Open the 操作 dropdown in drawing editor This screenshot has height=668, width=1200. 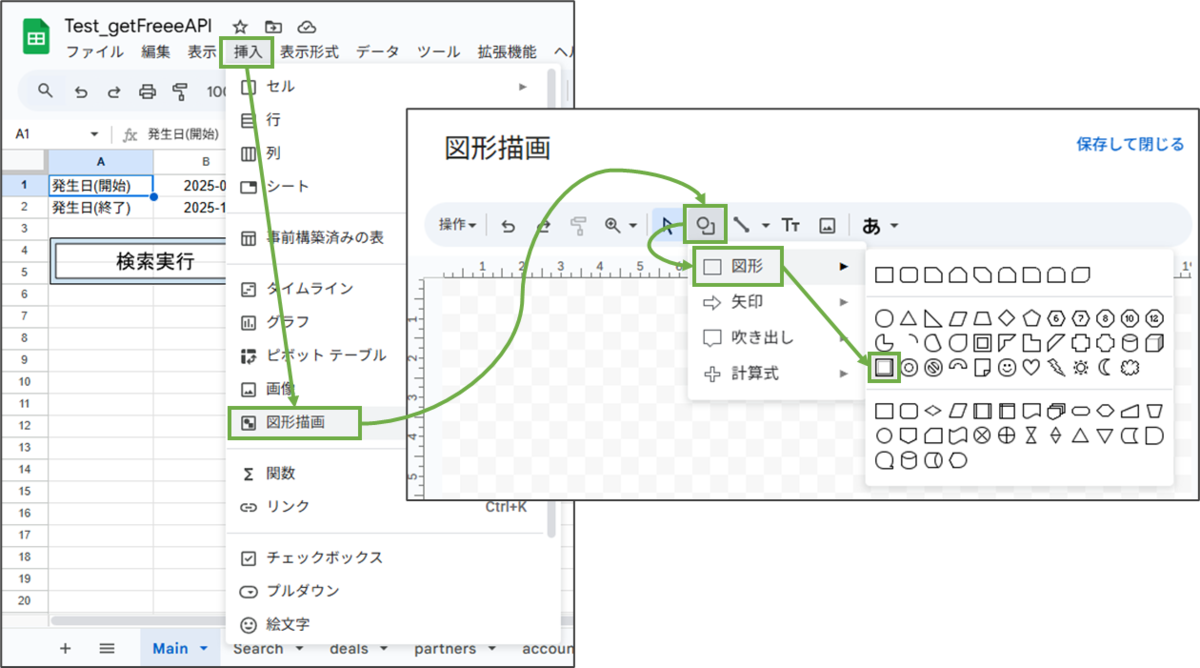pos(456,225)
